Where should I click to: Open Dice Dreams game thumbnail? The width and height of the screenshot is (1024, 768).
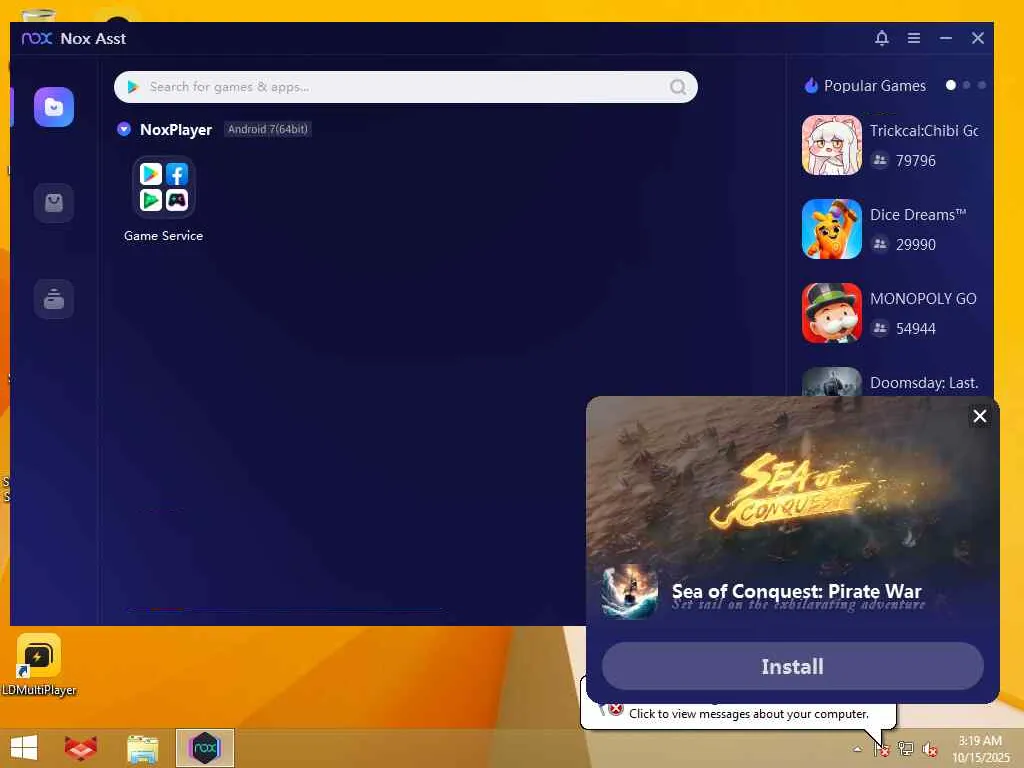tap(832, 229)
